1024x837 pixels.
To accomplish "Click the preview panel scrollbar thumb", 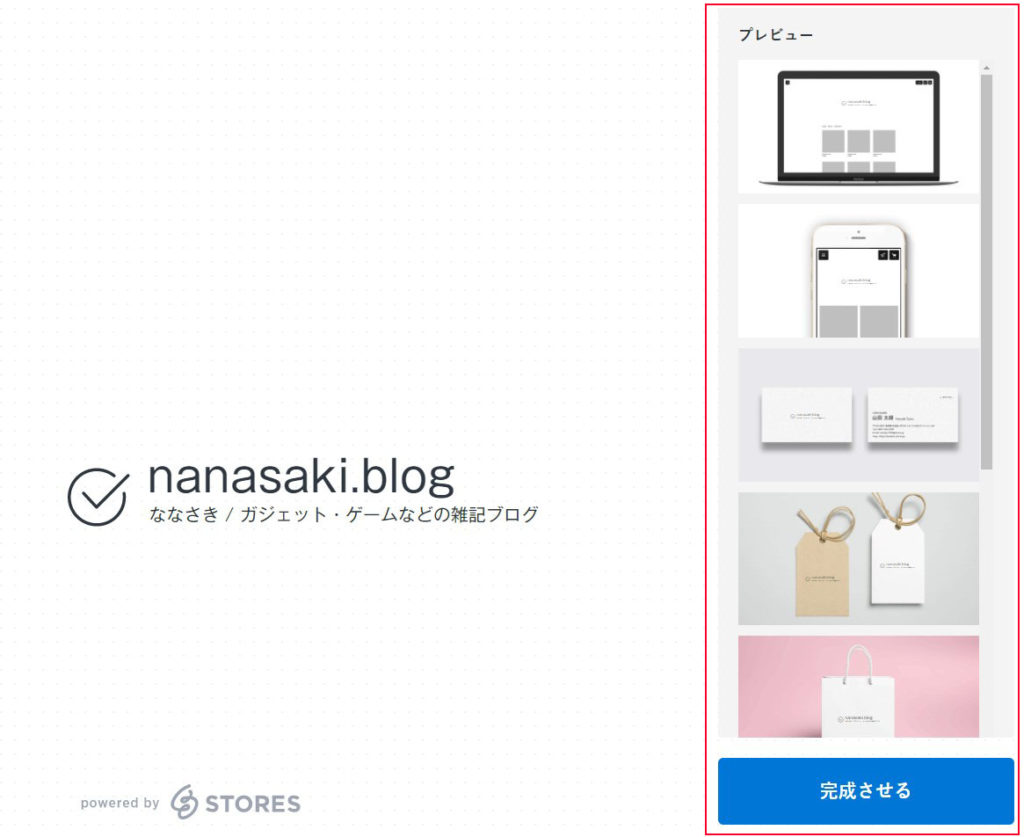I will click(986, 271).
